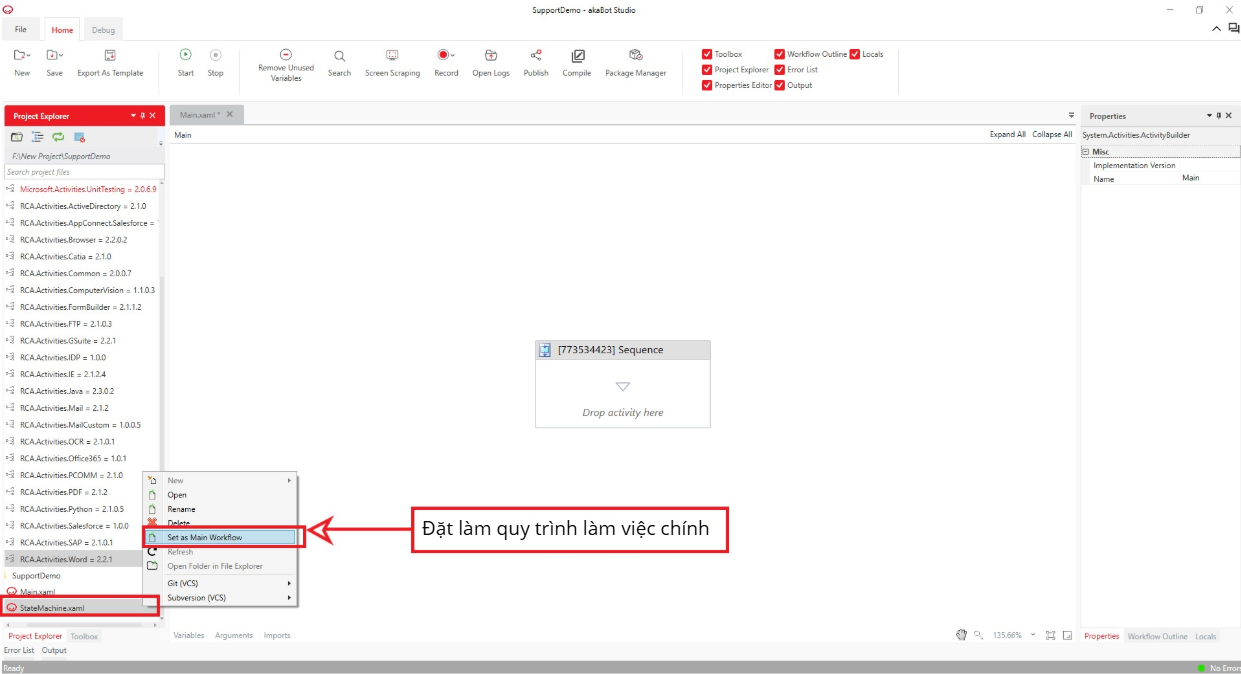Open the Arguments panel

(x=234, y=635)
